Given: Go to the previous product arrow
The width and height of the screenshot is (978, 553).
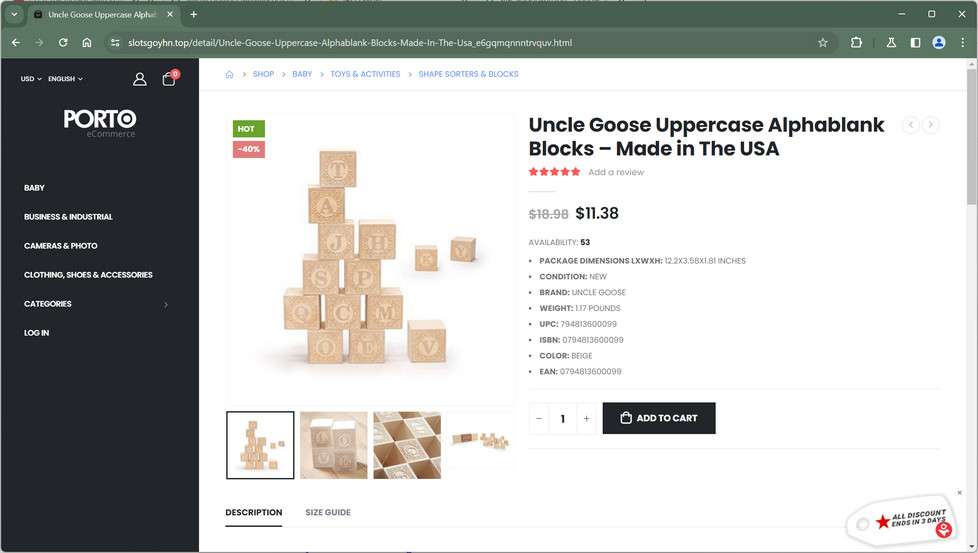Looking at the screenshot, I should point(910,125).
